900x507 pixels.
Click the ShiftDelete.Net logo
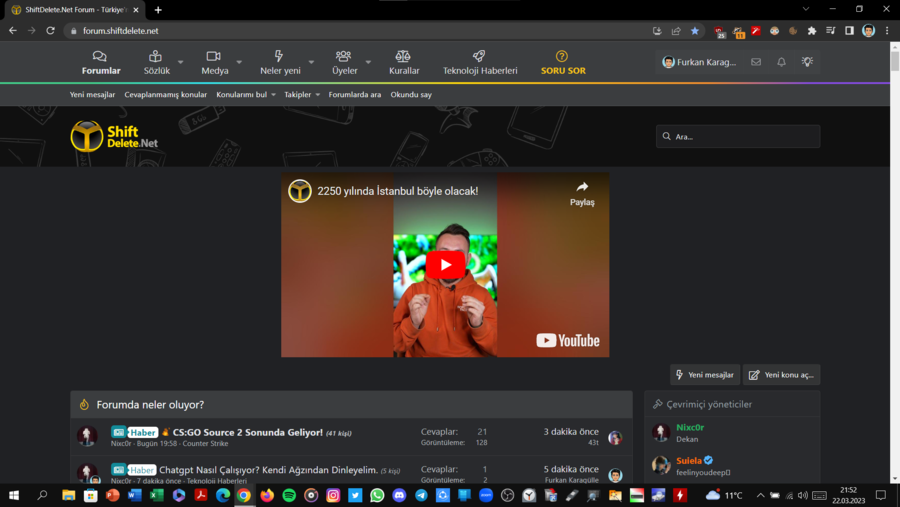[x=114, y=136]
